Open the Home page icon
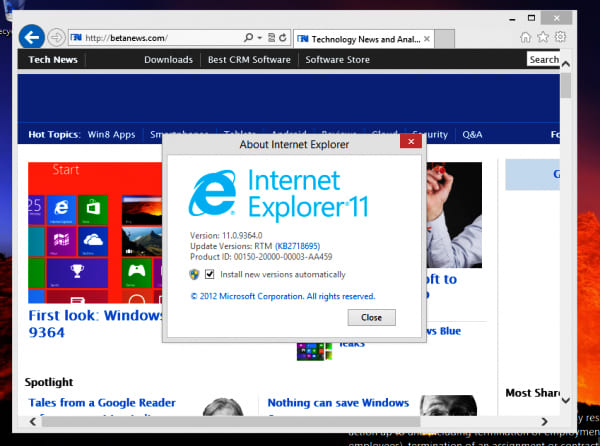 [525, 37]
